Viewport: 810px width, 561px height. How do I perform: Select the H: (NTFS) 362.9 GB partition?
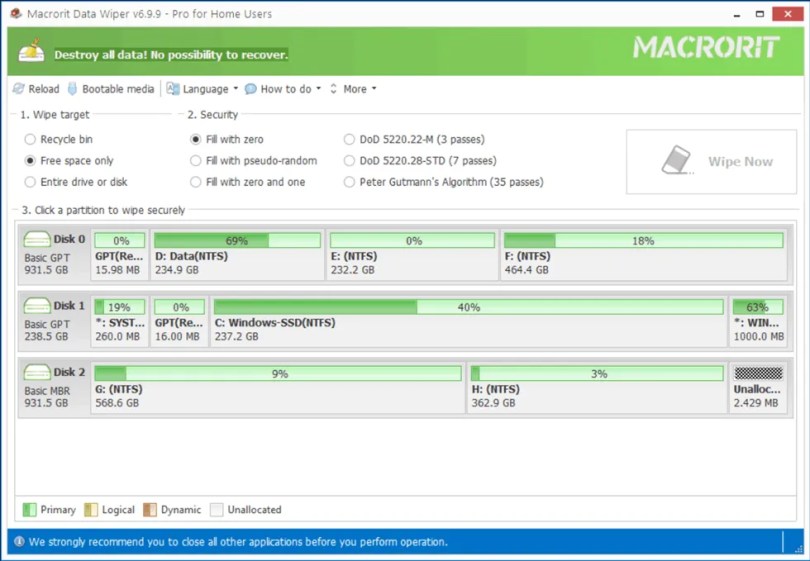click(x=597, y=388)
